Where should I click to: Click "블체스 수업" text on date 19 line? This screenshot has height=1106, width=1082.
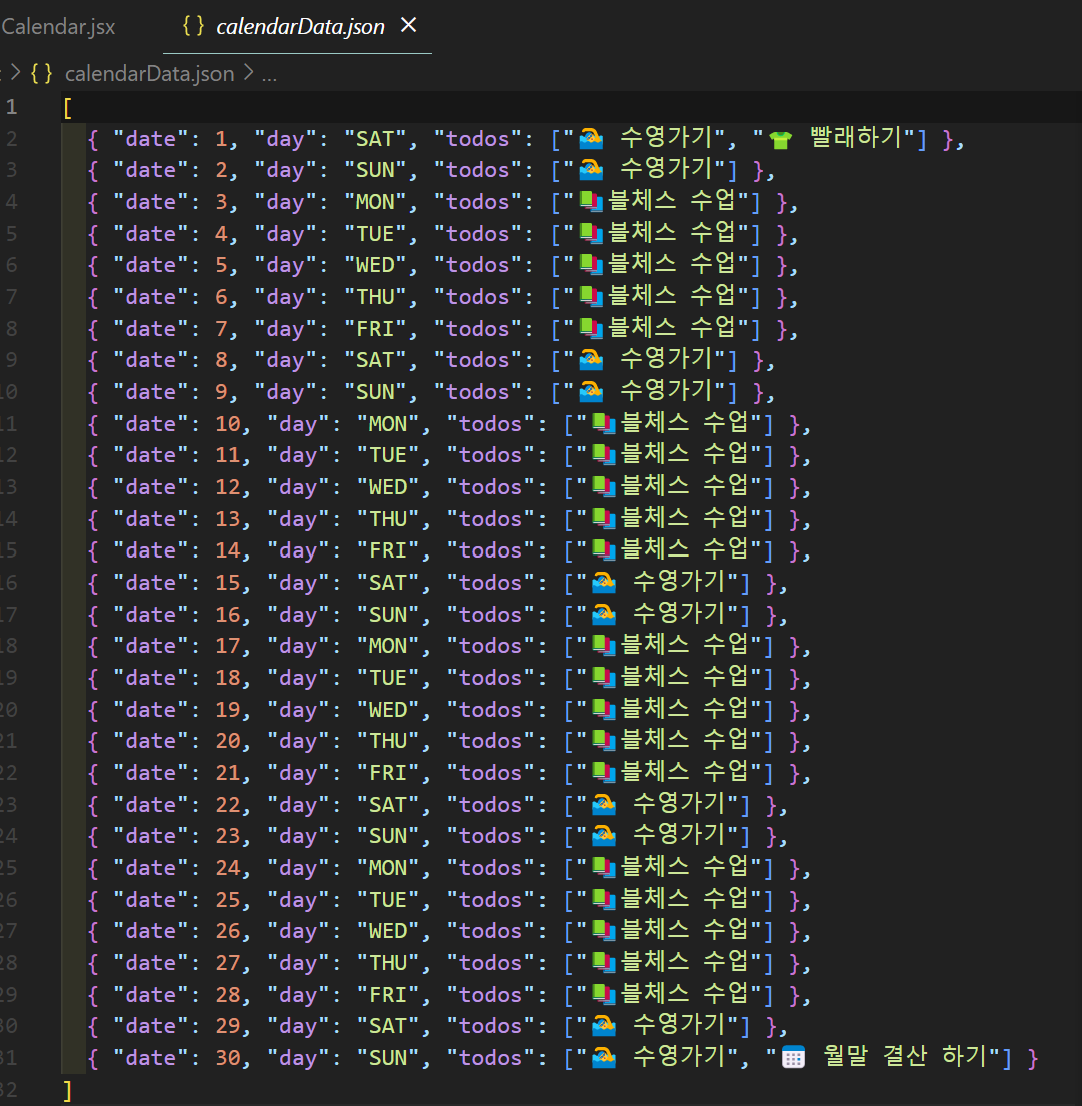(683, 708)
